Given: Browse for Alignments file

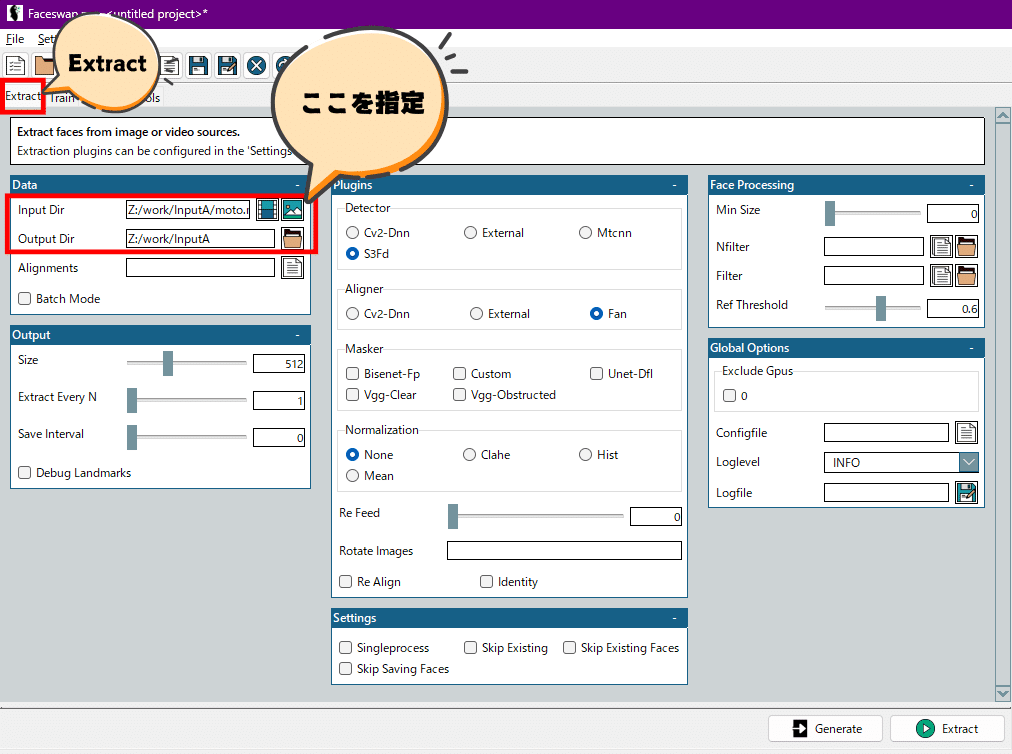Looking at the screenshot, I should point(292,267).
